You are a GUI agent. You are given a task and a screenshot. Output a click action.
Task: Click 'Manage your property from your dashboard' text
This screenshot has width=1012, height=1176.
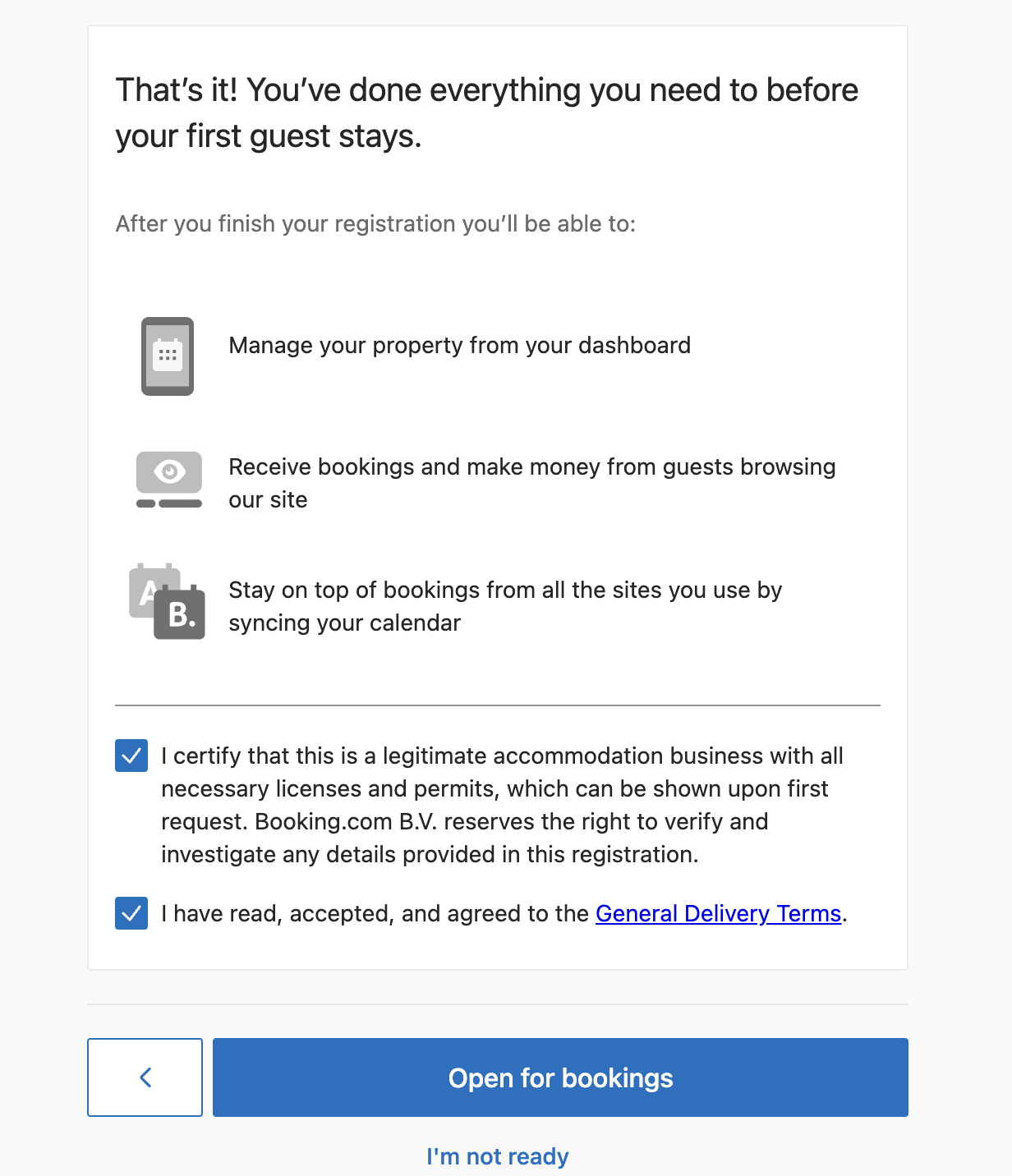point(459,345)
